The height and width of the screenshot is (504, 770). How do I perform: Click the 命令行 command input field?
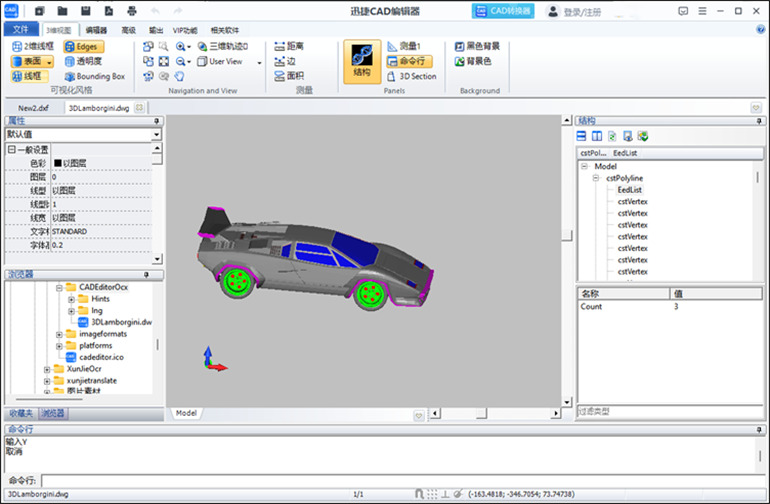pos(400,481)
